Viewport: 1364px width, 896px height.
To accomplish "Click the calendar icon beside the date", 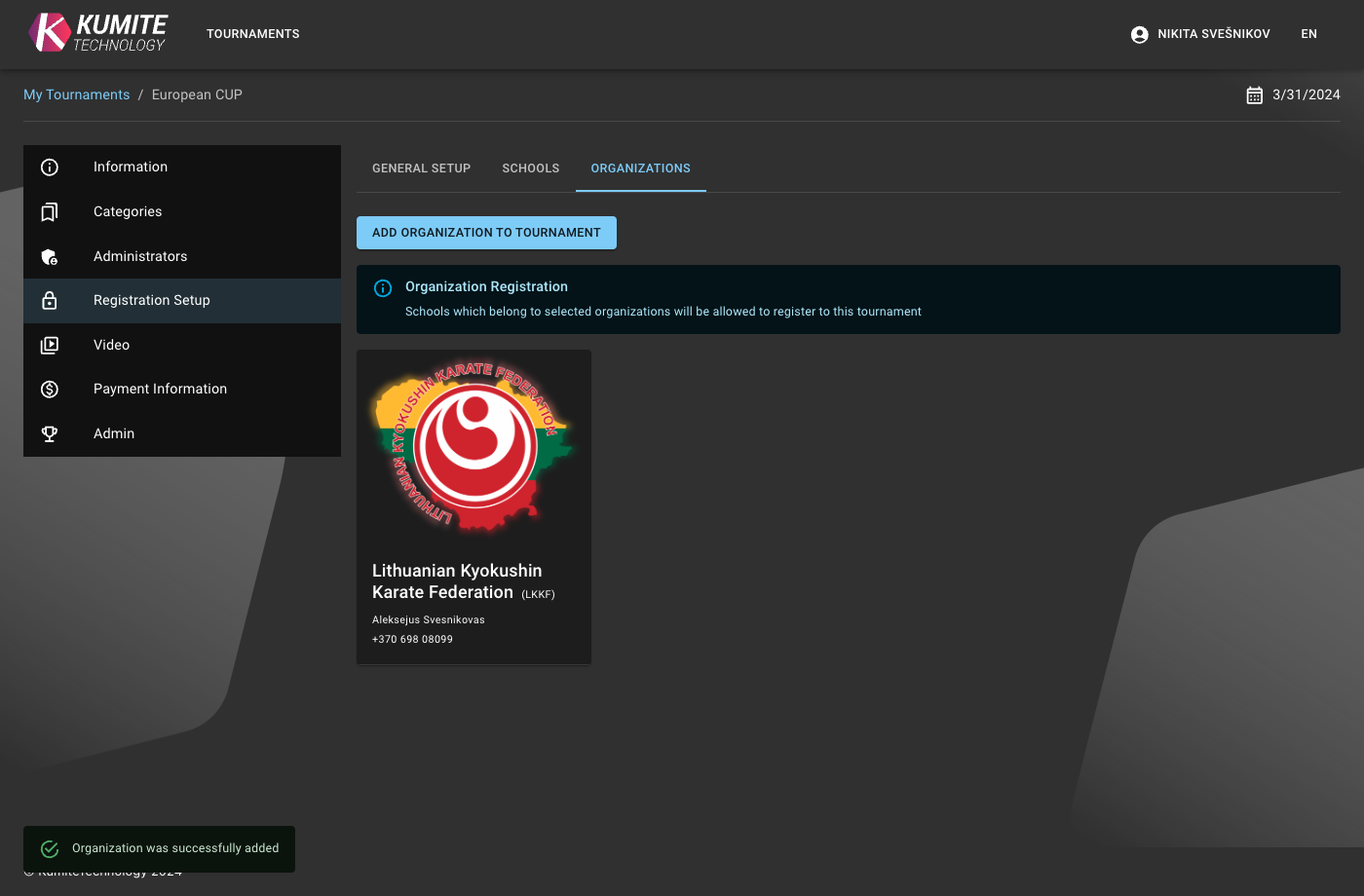I will (x=1255, y=95).
